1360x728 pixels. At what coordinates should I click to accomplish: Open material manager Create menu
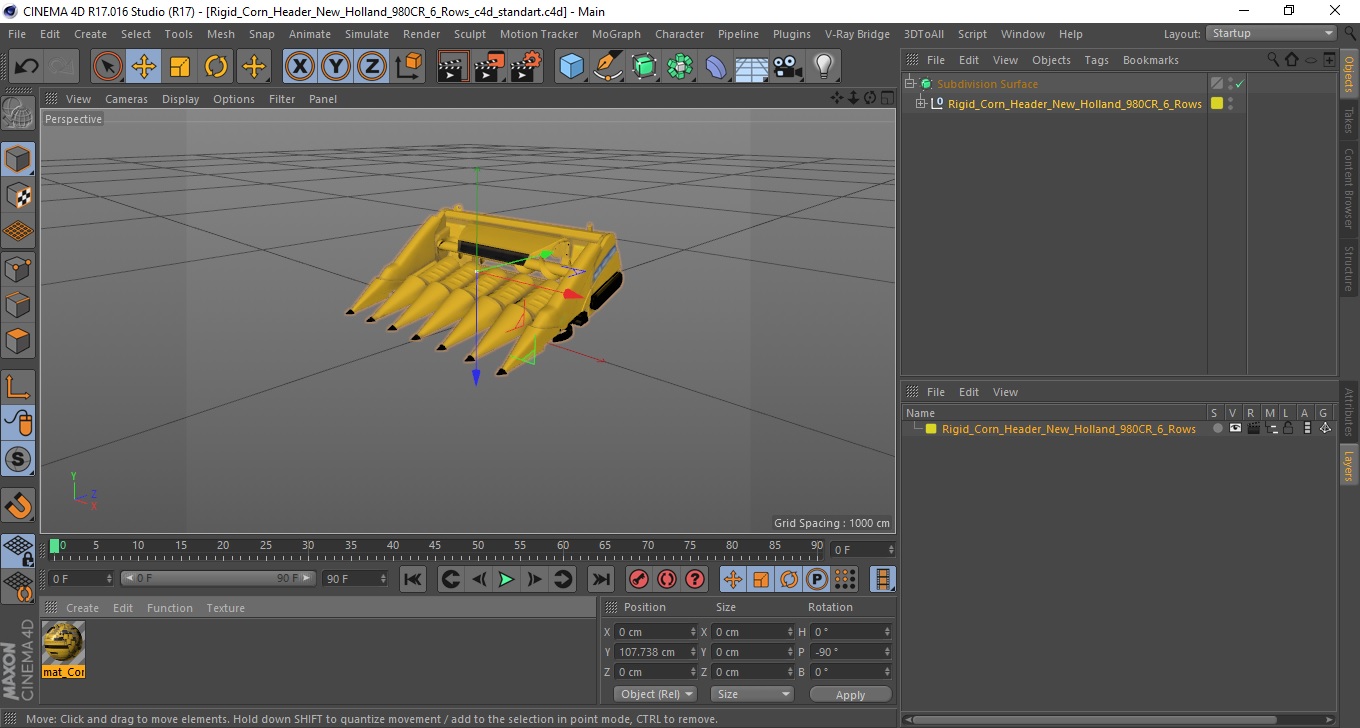point(82,608)
